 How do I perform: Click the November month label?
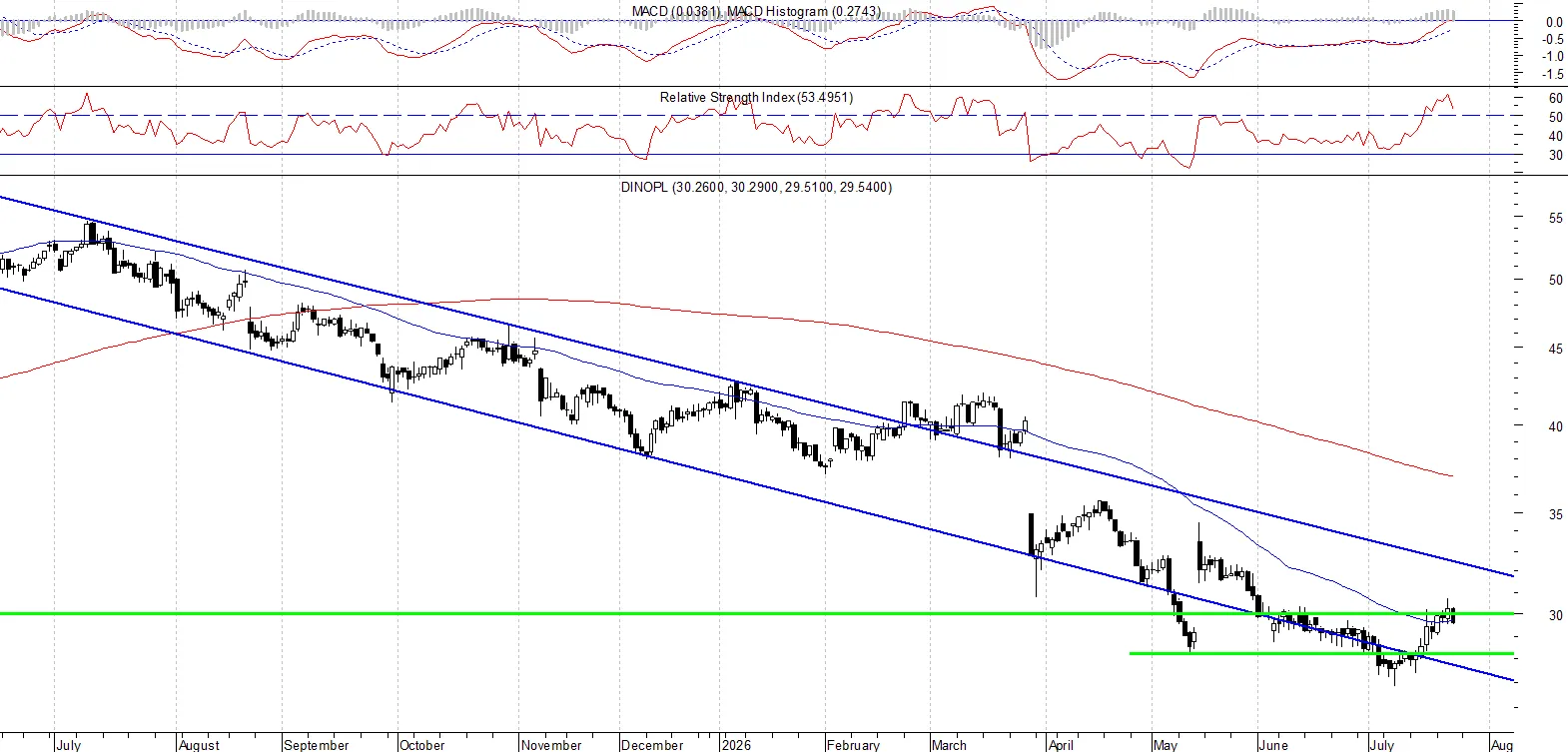point(551,745)
